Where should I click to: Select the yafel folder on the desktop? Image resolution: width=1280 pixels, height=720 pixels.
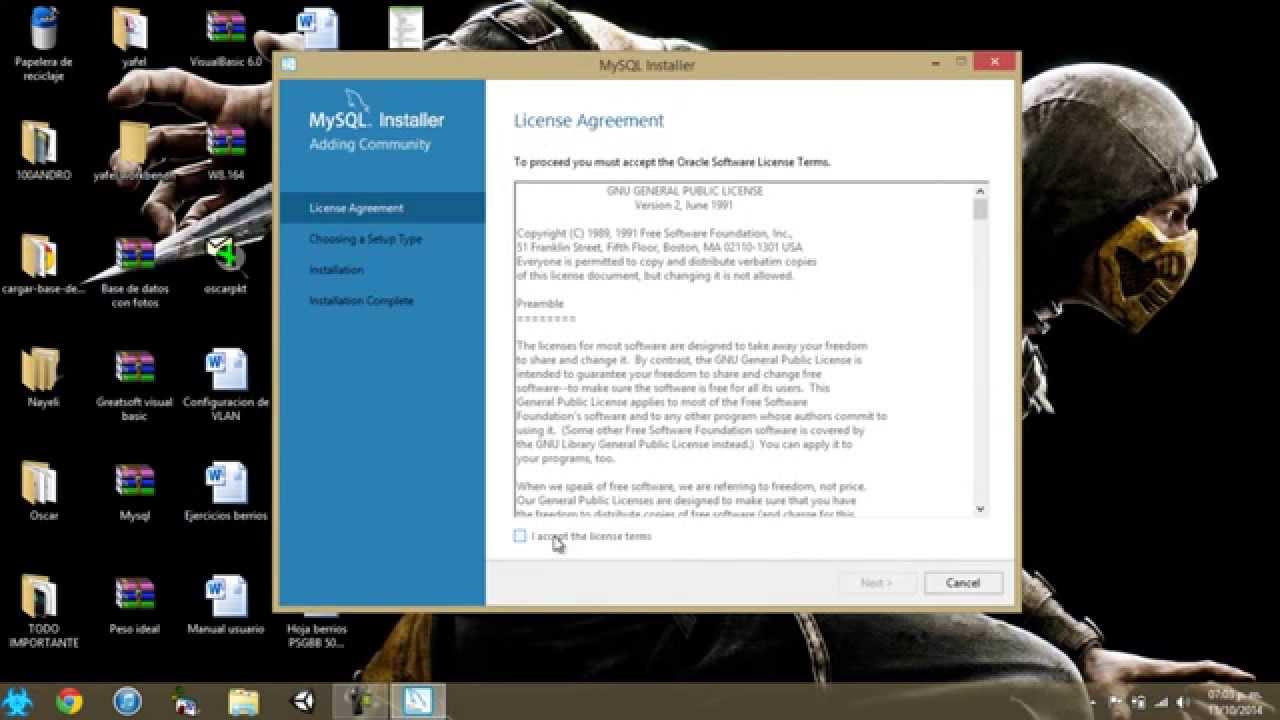[133, 38]
